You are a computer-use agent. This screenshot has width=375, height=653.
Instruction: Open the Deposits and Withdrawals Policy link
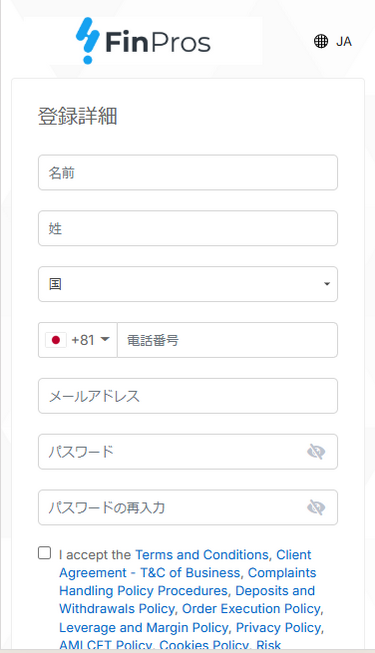point(187,600)
